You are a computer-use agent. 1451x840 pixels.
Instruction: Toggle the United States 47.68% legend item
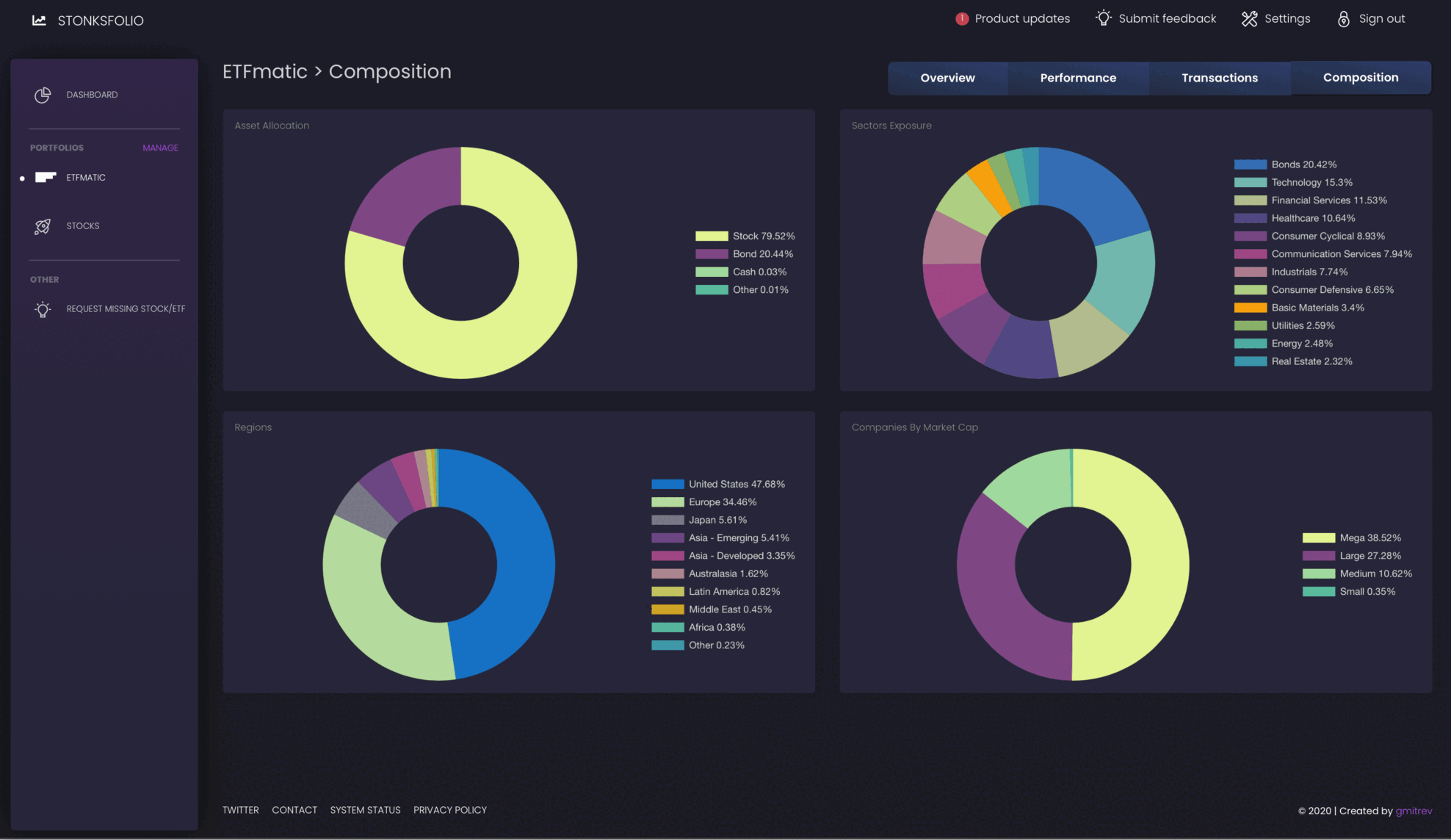[x=718, y=485]
